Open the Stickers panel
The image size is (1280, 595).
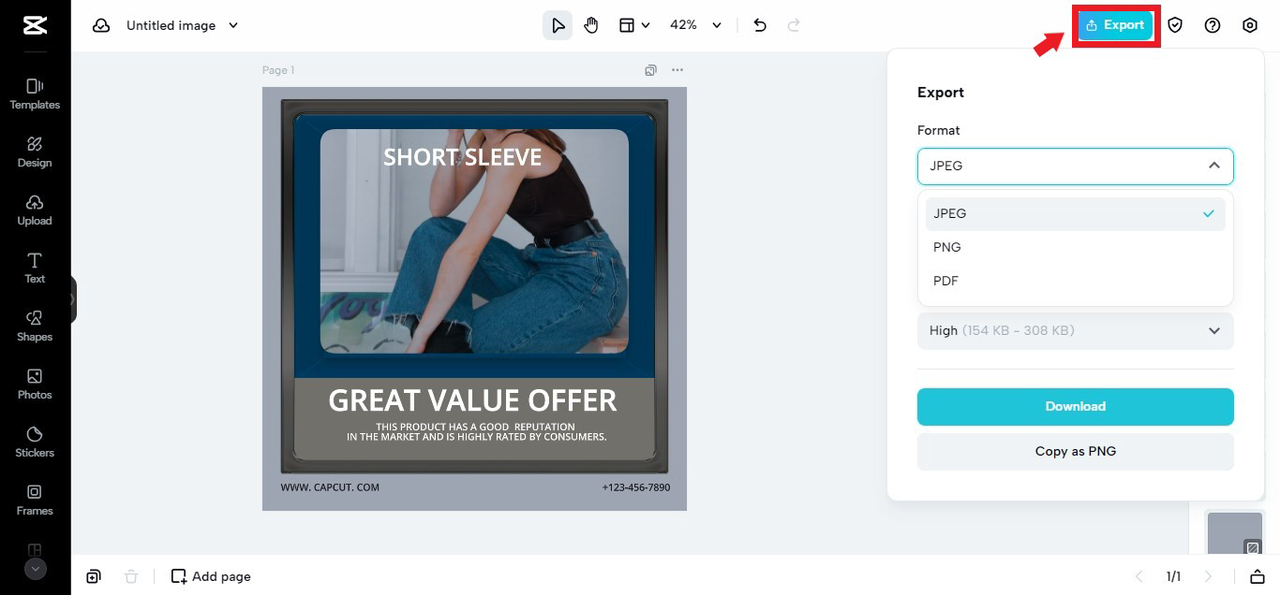[x=35, y=442]
